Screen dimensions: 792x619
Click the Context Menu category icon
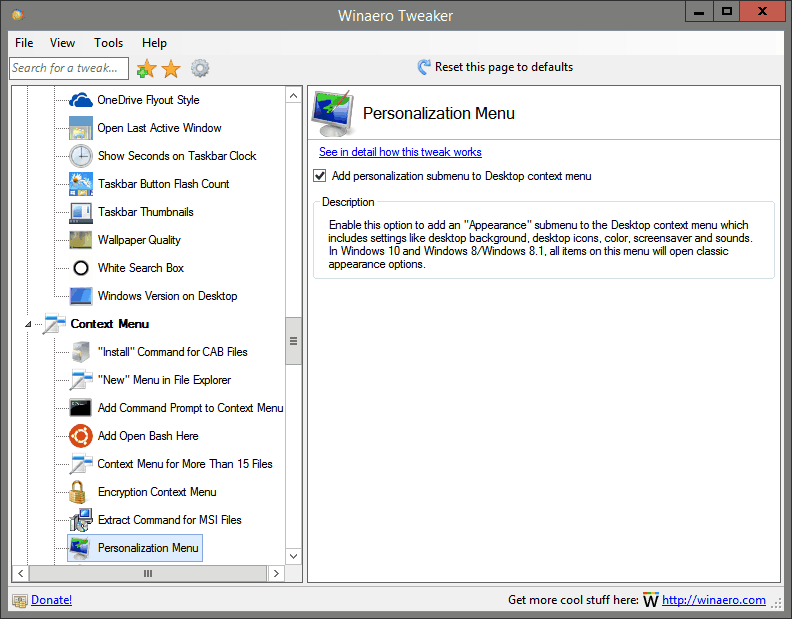[54, 324]
